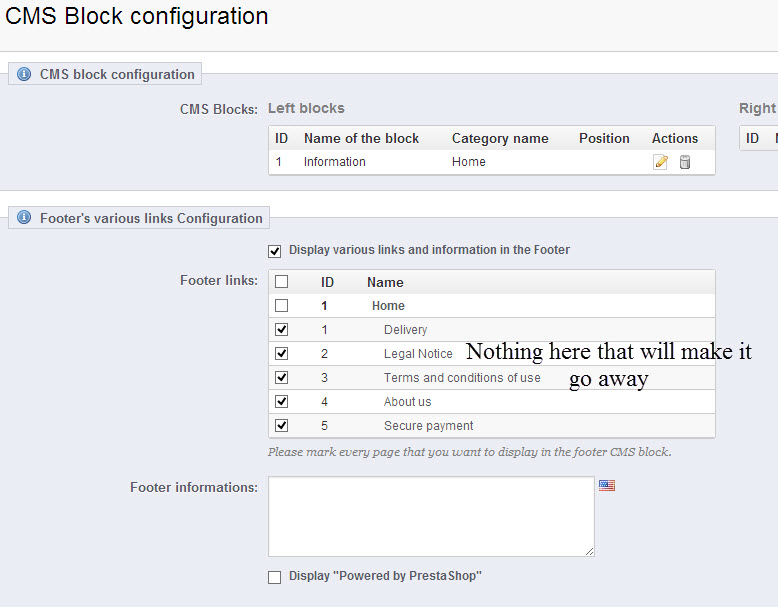Click the Position column header
The height and width of the screenshot is (607, 778).
coord(604,138)
